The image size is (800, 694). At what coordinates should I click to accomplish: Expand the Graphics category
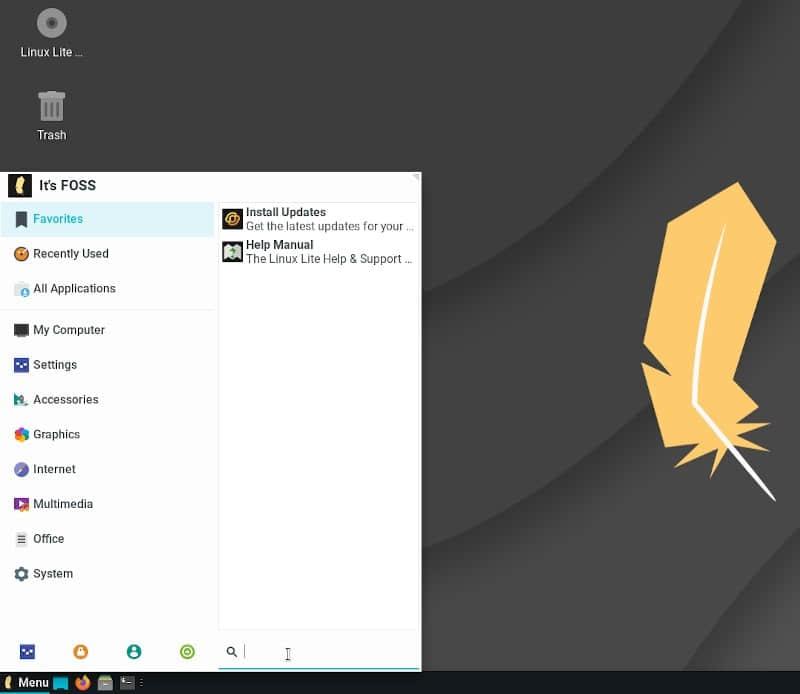coord(107,435)
